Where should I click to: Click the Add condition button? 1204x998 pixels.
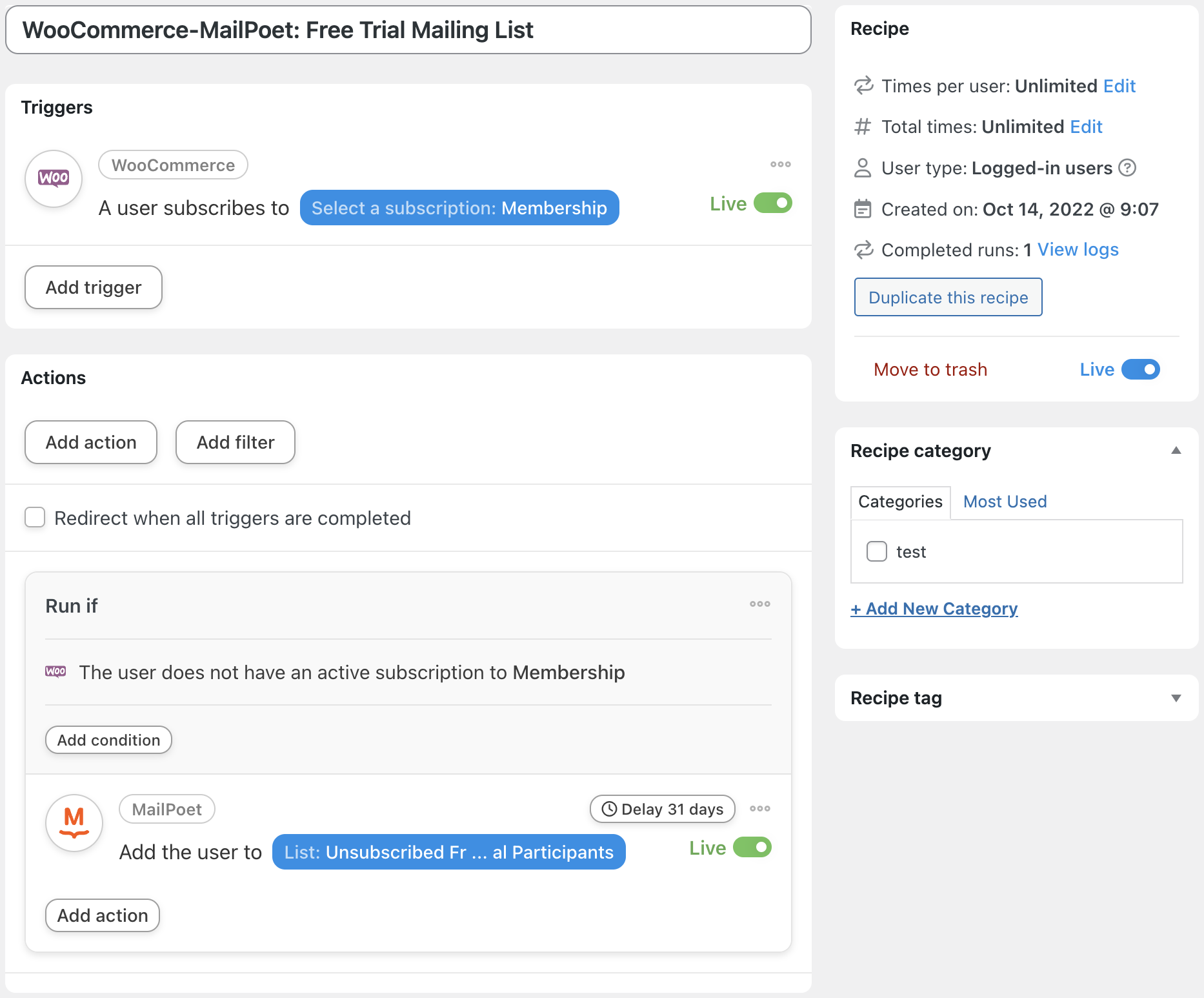(x=108, y=740)
